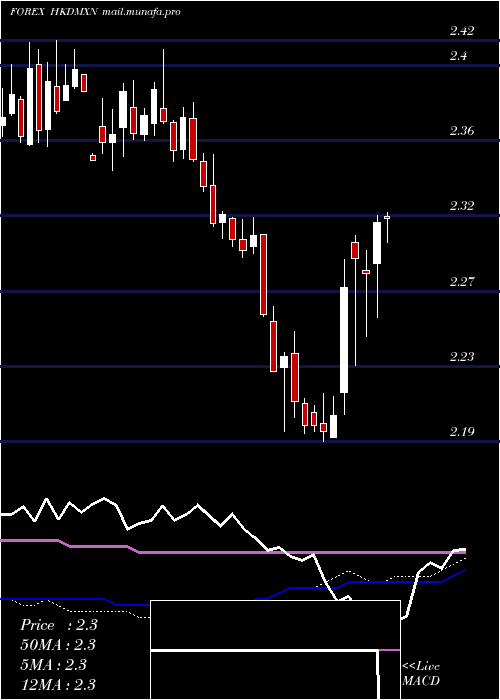This screenshot has width=500, height=700.
Task: Click the 2.4 price axis label
Action: point(458,56)
